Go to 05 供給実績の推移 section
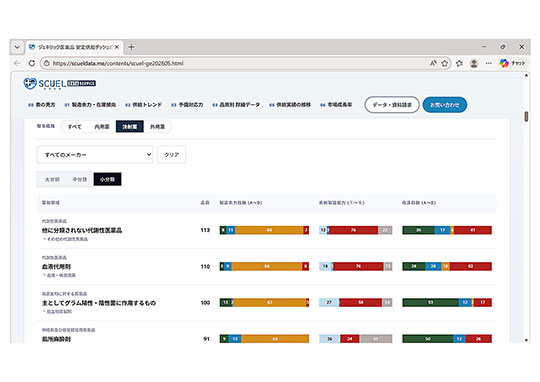Viewport: 540px width, 382px height. click(290, 104)
